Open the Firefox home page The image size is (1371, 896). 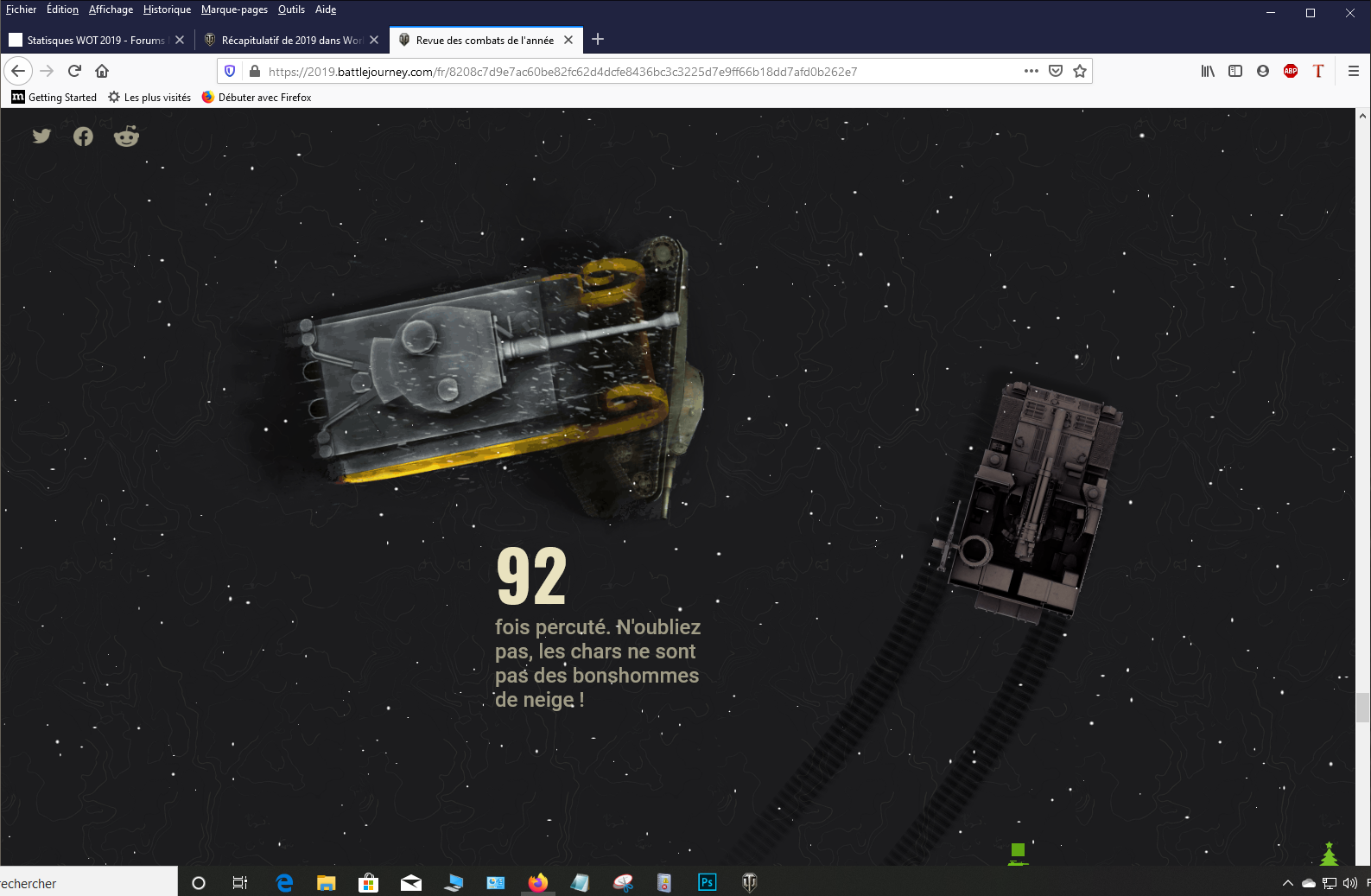[x=102, y=71]
